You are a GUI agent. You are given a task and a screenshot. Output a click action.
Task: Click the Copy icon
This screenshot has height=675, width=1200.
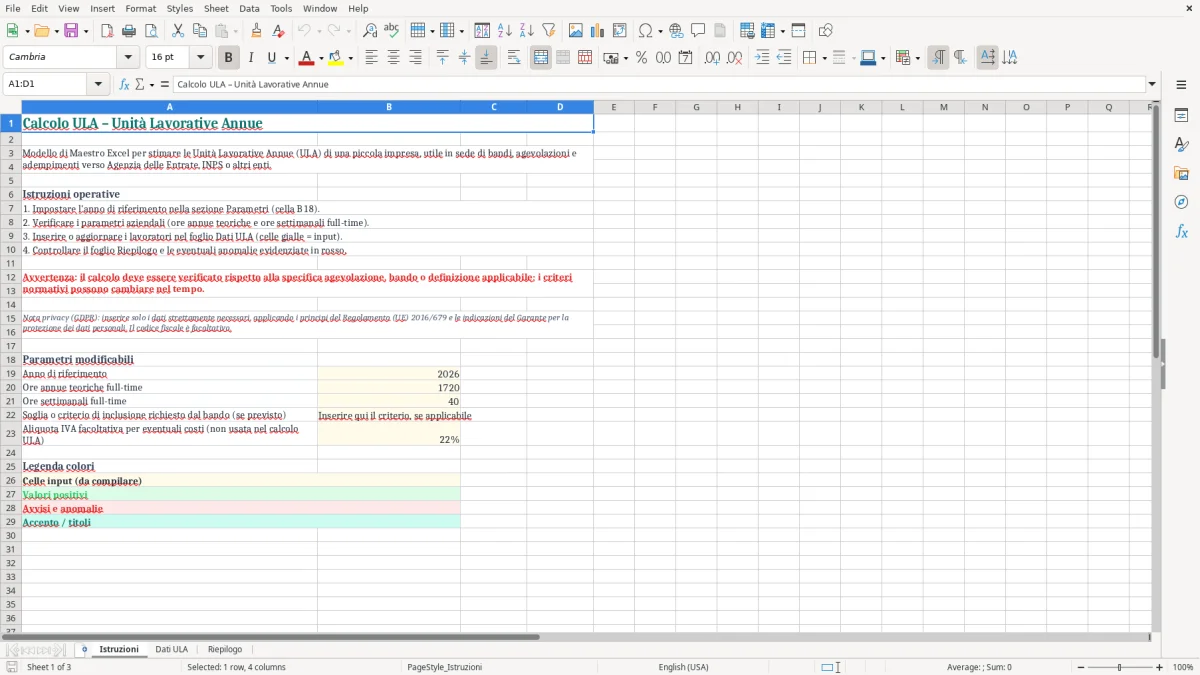[x=200, y=31]
